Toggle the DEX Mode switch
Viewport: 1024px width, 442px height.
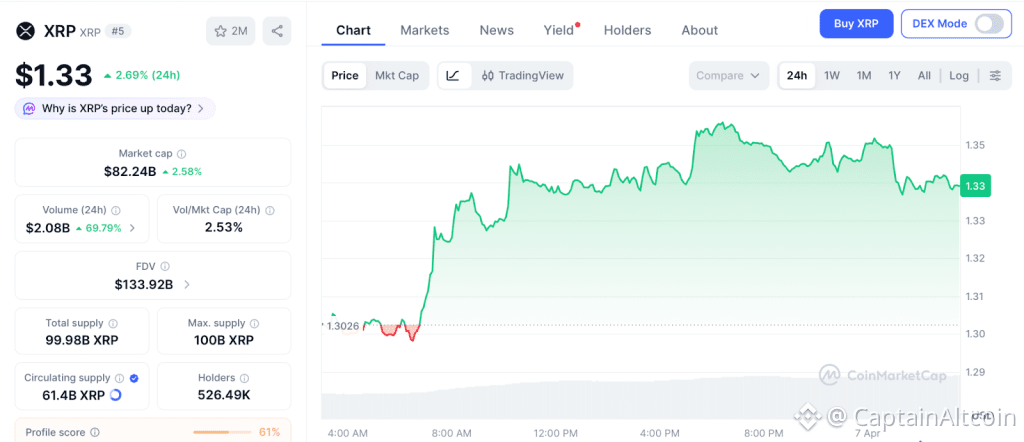pos(988,23)
